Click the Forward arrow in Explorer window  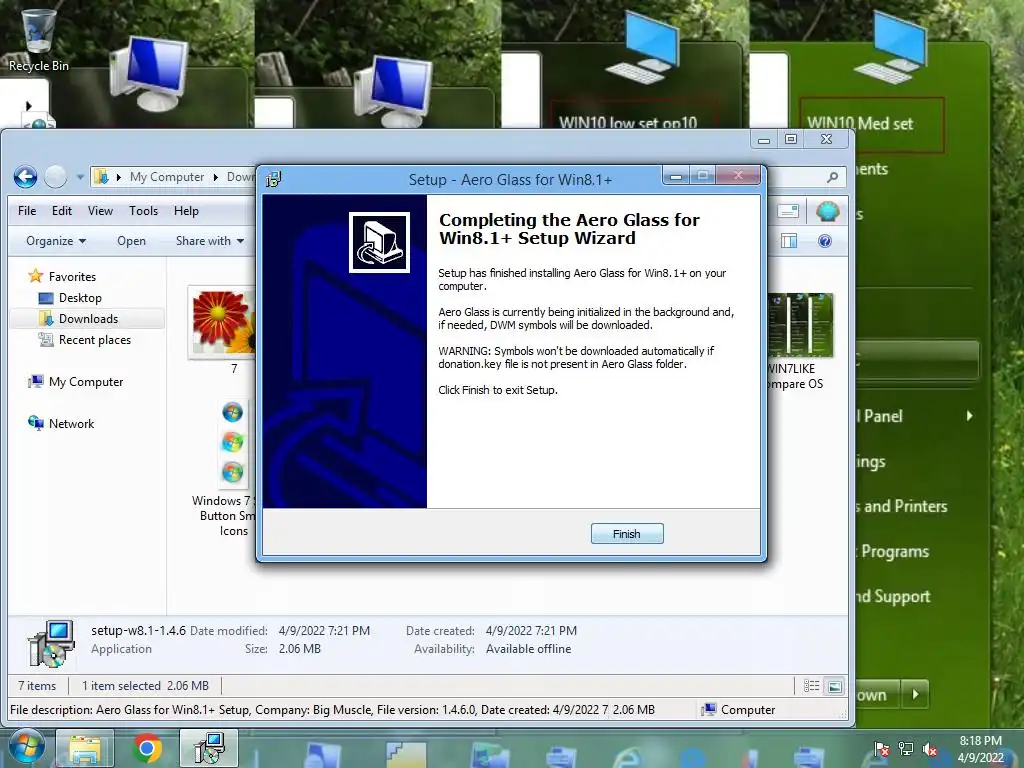pyautogui.click(x=56, y=177)
